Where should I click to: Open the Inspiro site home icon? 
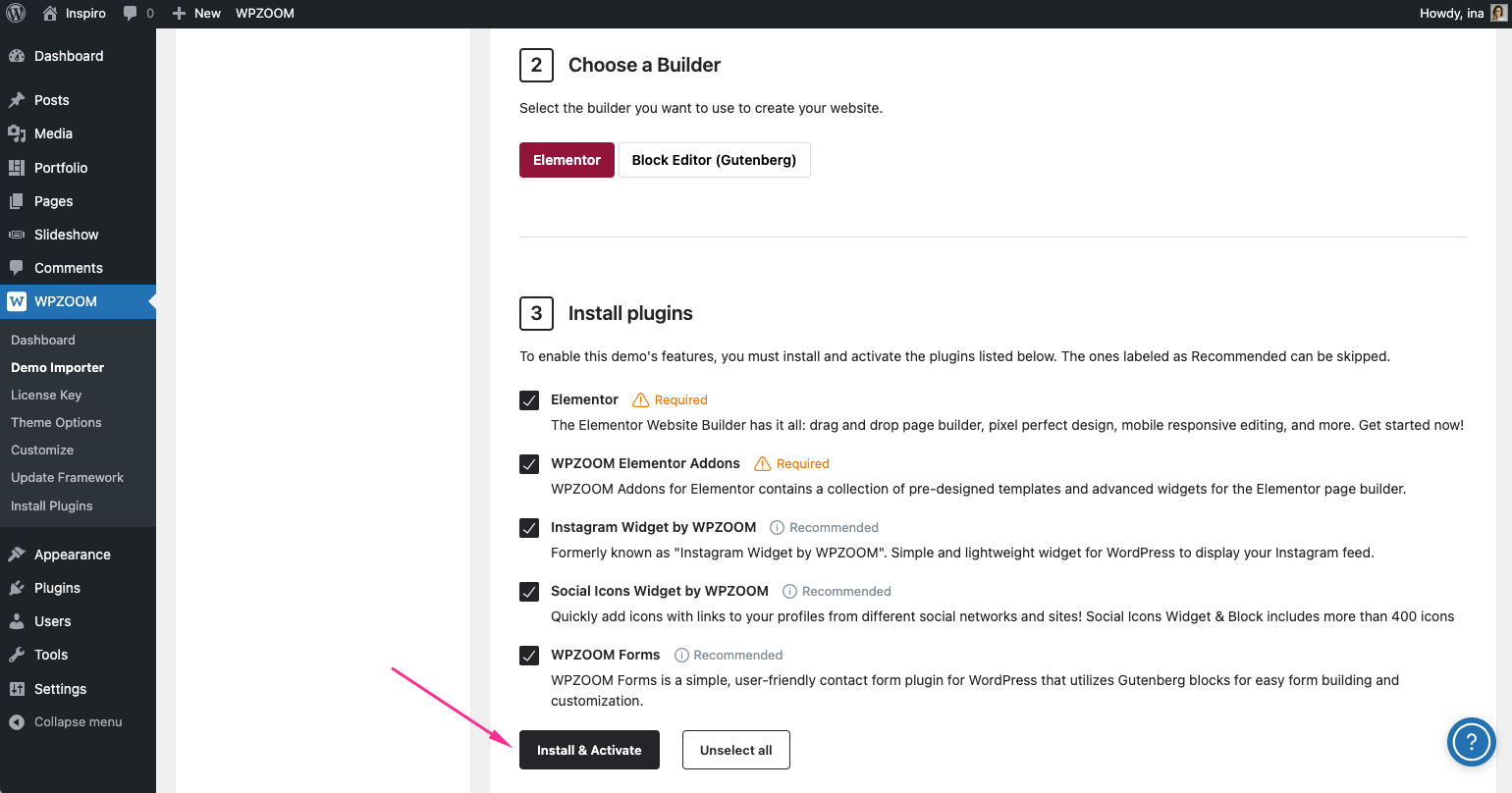click(50, 14)
